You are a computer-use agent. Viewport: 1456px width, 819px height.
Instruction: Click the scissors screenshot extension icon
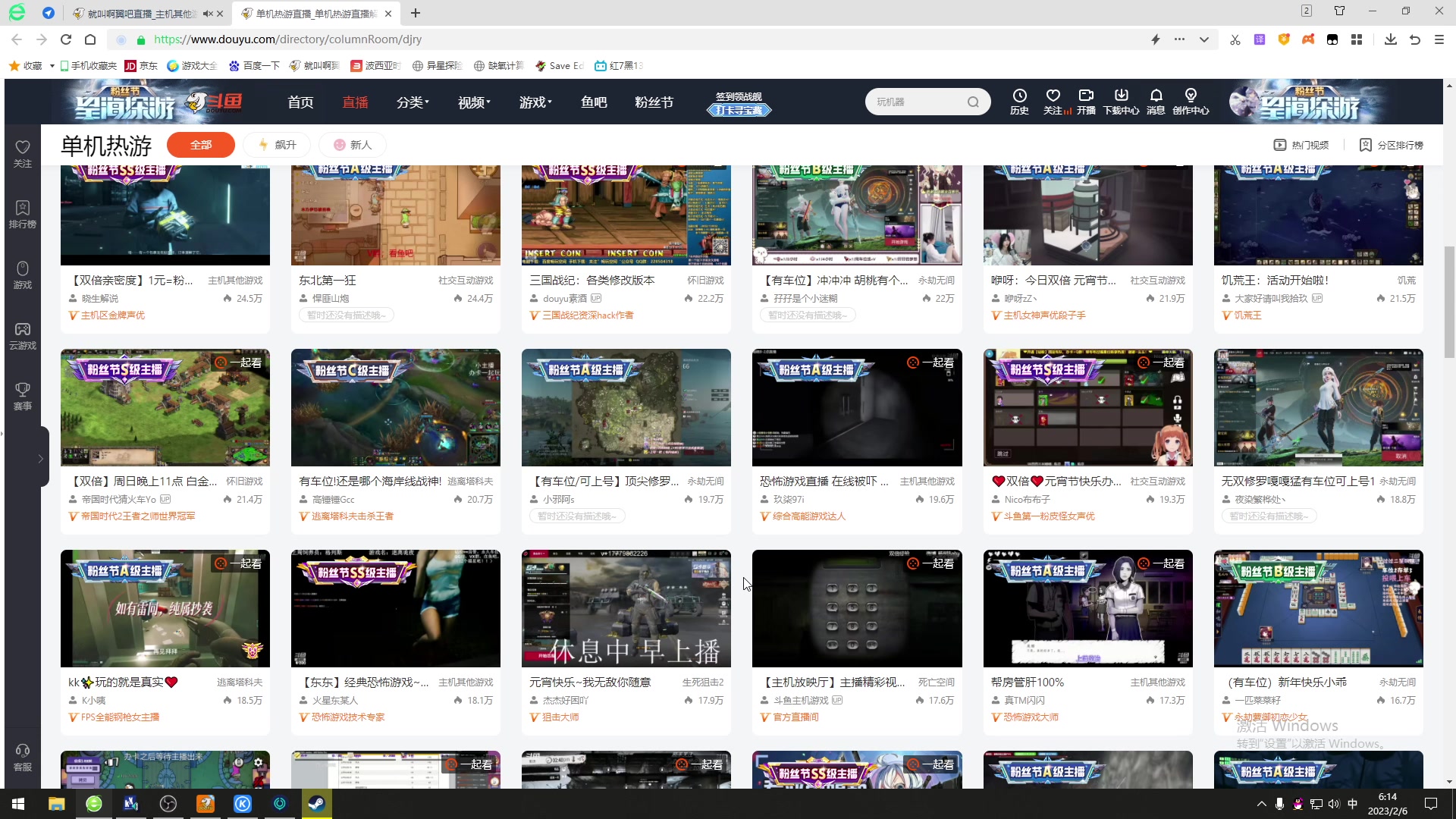[1235, 39]
